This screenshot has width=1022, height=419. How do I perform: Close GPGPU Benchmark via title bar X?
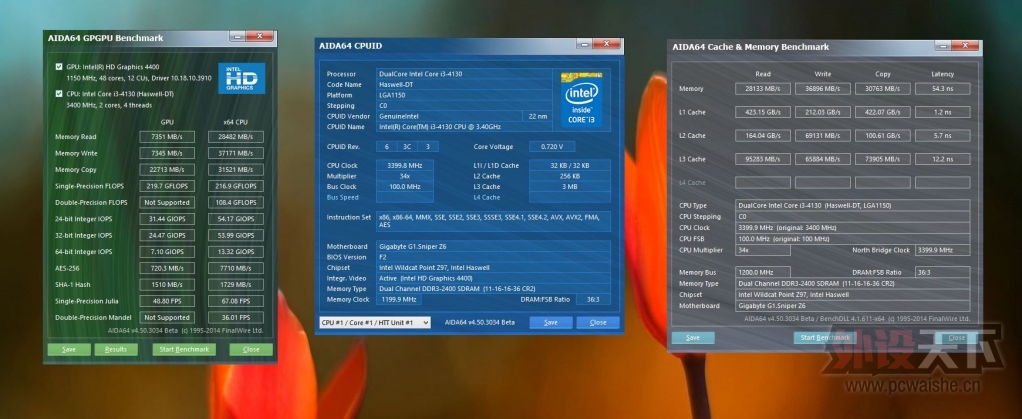tap(260, 36)
